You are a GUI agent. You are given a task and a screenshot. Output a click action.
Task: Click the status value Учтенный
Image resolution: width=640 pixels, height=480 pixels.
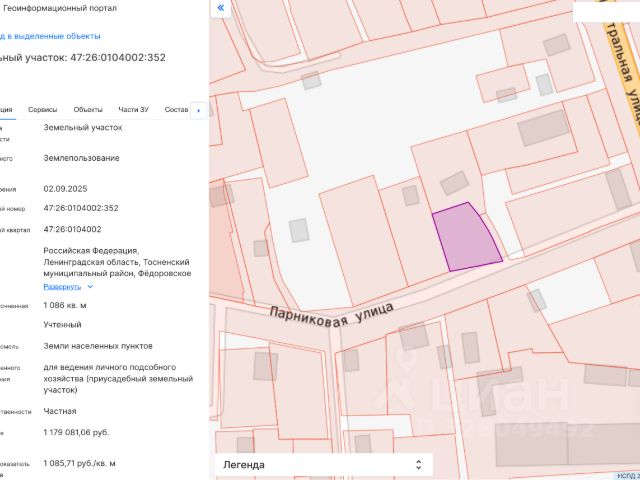[x=62, y=324]
